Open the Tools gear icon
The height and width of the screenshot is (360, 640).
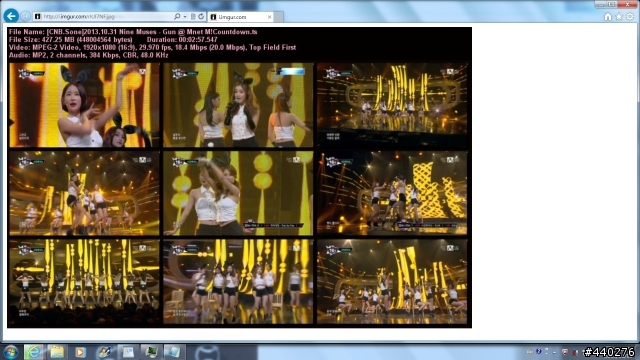(630, 16)
